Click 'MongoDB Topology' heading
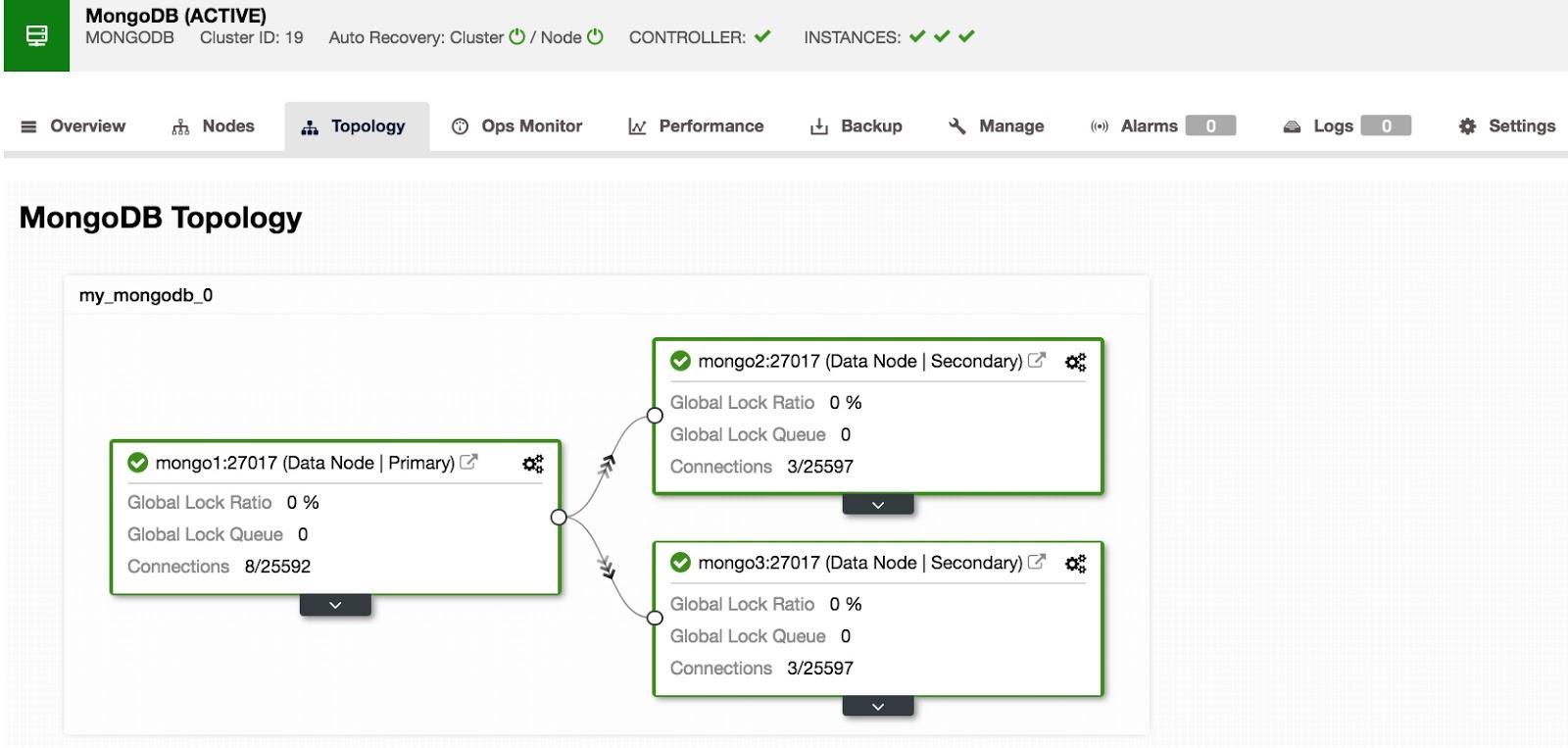Image resolution: width=1568 pixels, height=748 pixels. click(x=161, y=218)
